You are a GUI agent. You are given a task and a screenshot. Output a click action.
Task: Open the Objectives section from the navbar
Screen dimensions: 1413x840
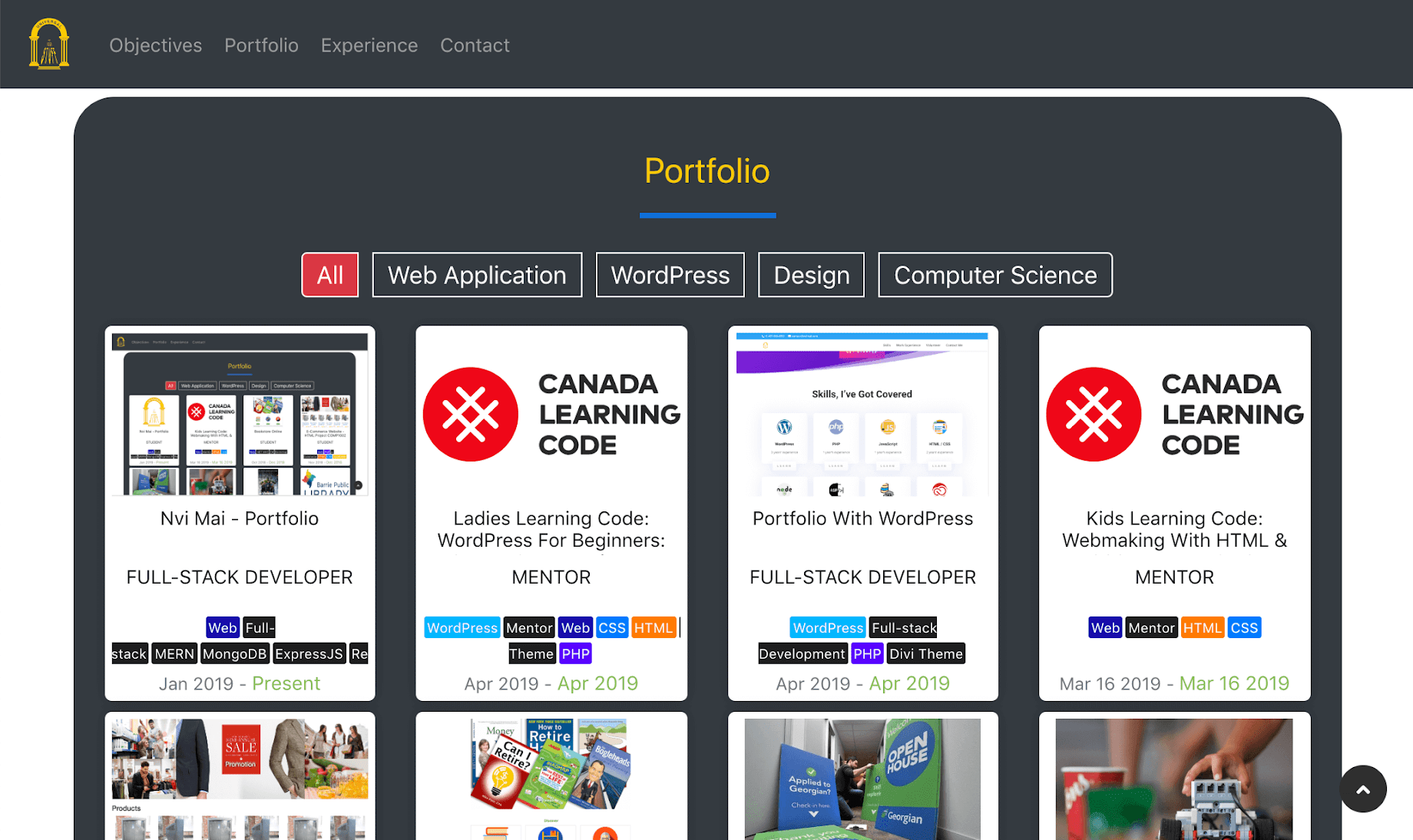pyautogui.click(x=155, y=45)
